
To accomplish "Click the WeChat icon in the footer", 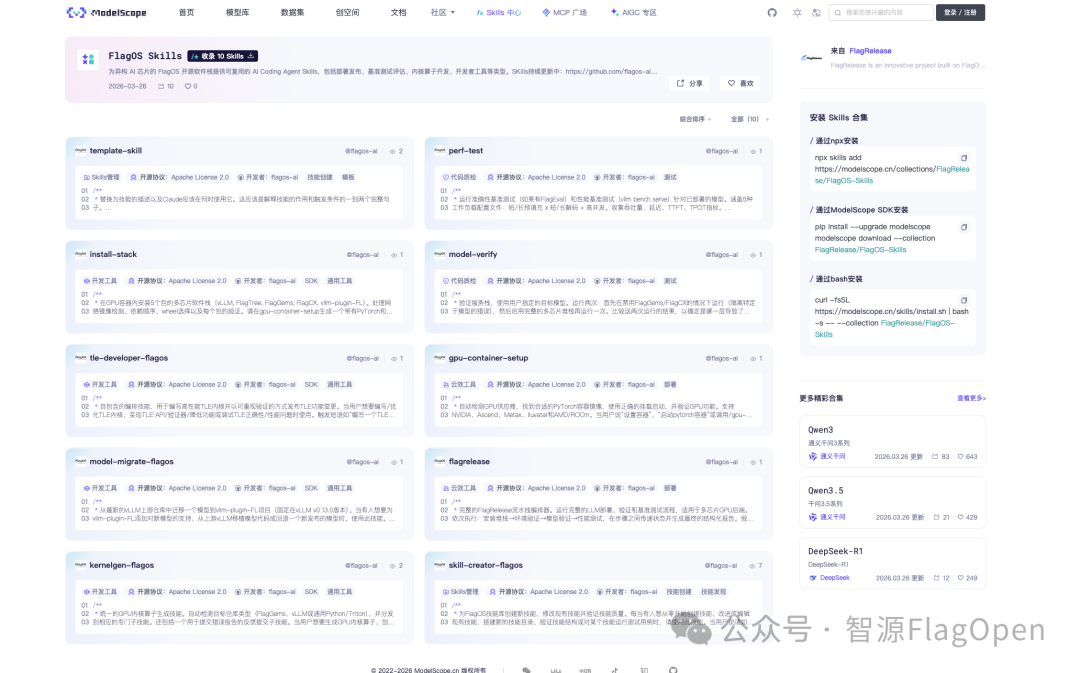I will [x=526, y=670].
